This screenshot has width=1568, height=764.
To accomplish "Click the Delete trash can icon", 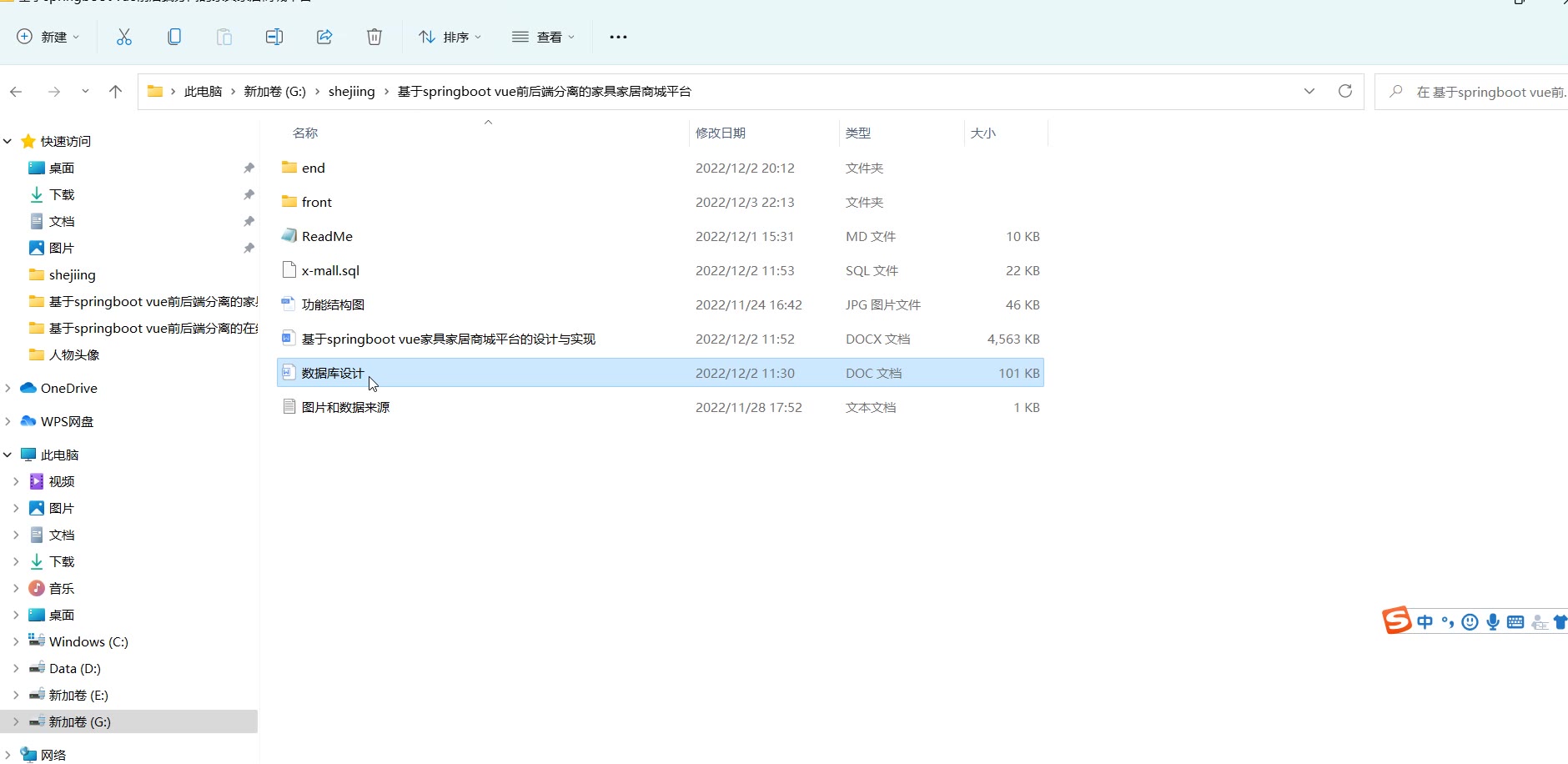I will tap(374, 37).
